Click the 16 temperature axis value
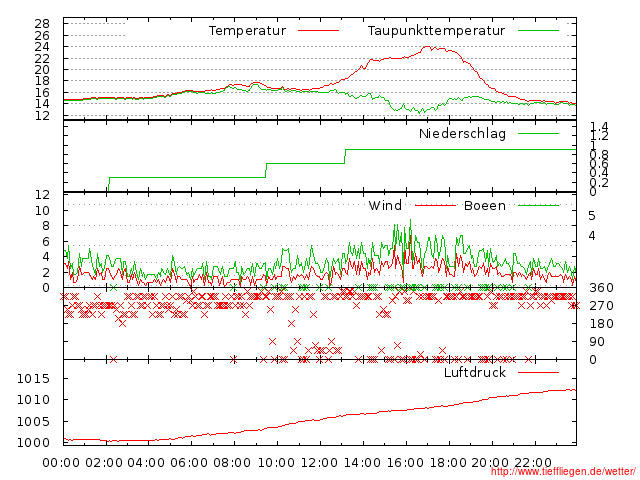This screenshot has width=640, height=480. coord(42,93)
